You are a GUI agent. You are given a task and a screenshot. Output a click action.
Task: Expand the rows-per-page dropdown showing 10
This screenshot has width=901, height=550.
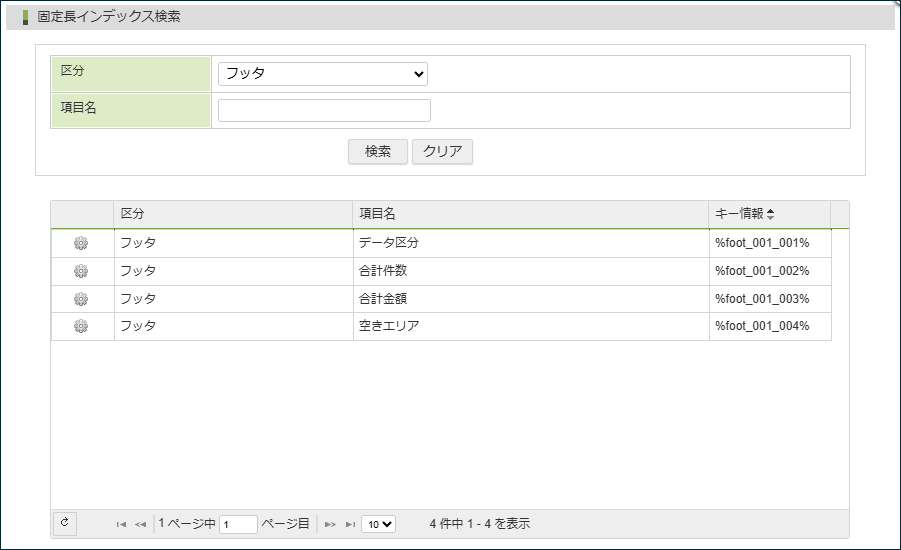[x=378, y=524]
